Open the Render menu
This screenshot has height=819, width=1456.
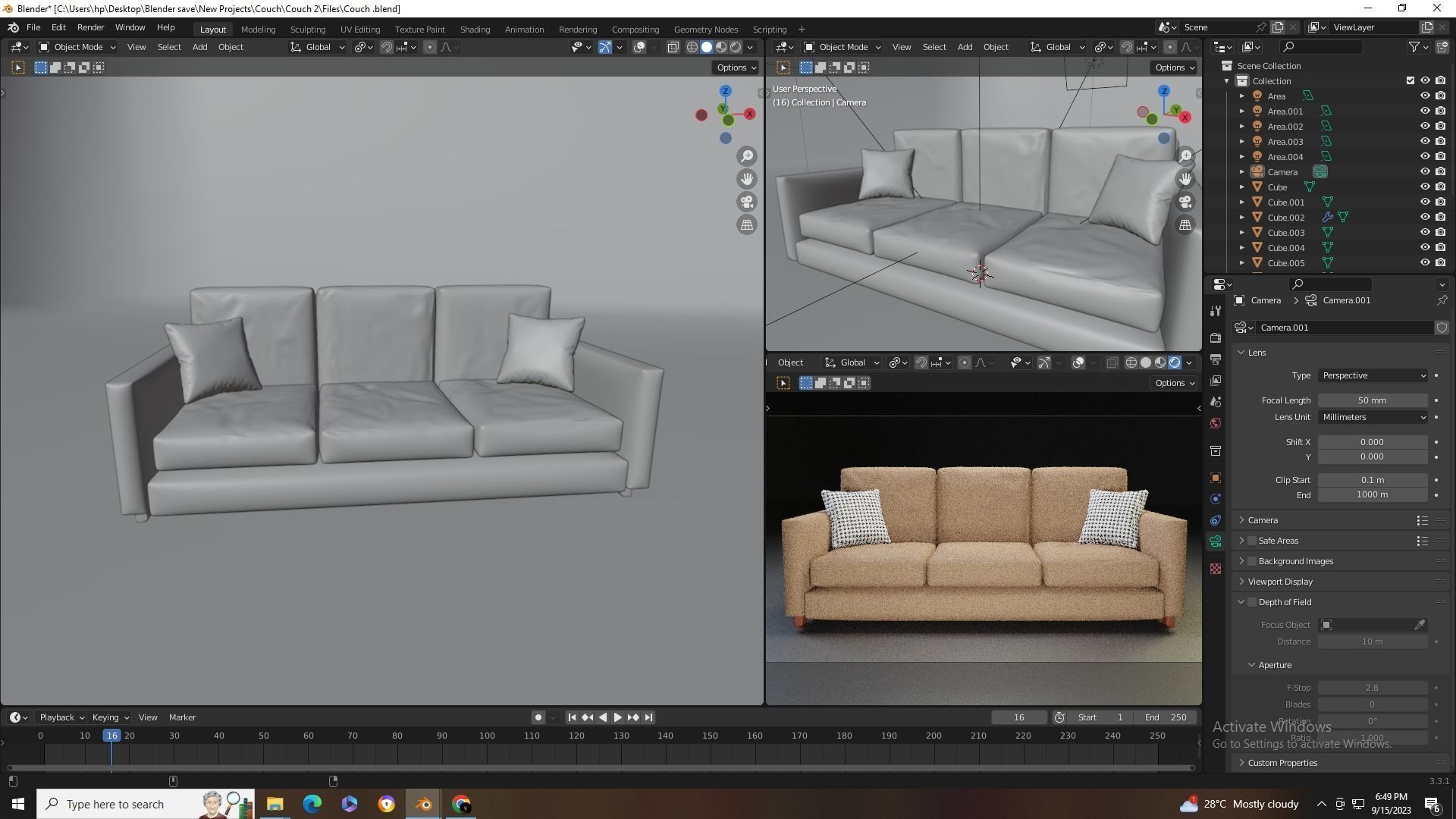tap(90, 27)
